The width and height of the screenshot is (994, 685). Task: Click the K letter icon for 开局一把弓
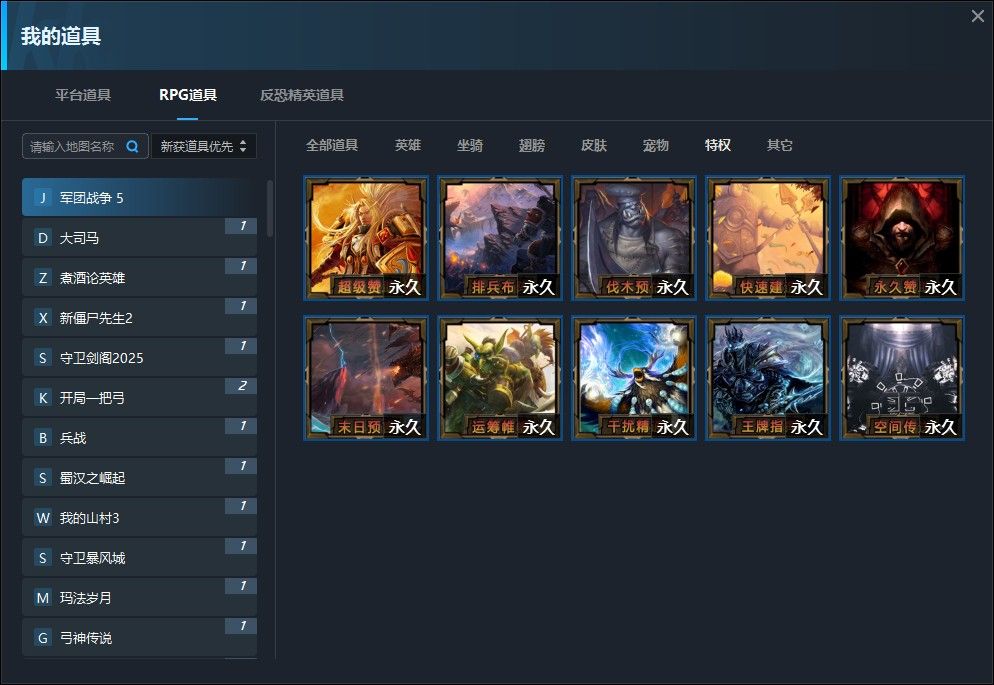42,397
